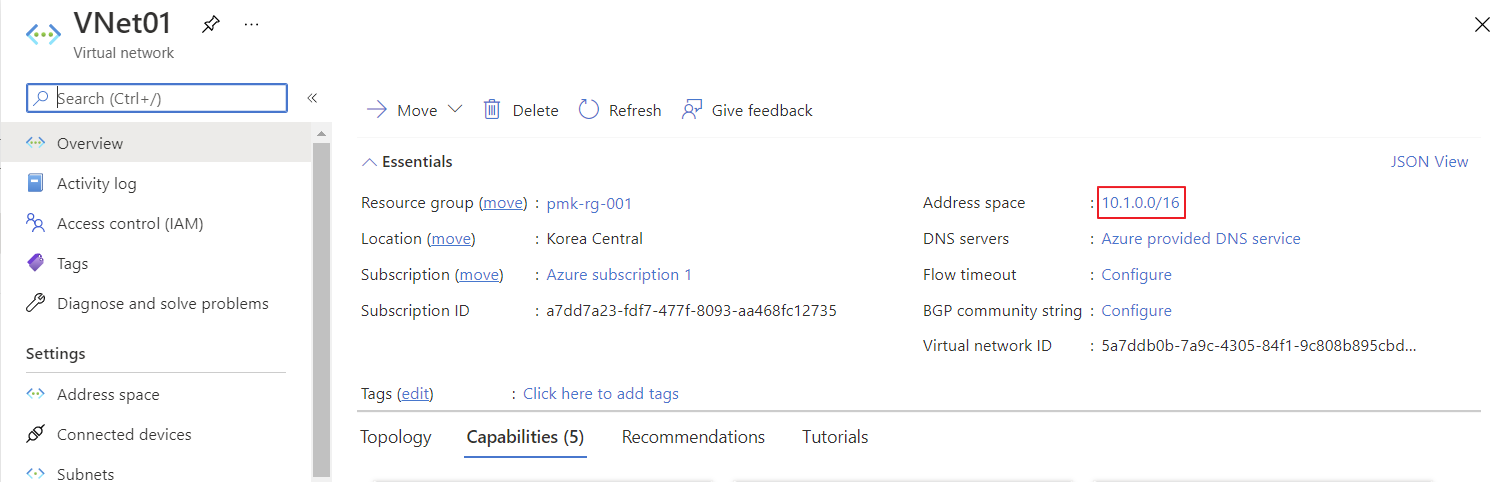Click the VNet01 virtual network icon
1503x482 pixels.
coord(43,33)
